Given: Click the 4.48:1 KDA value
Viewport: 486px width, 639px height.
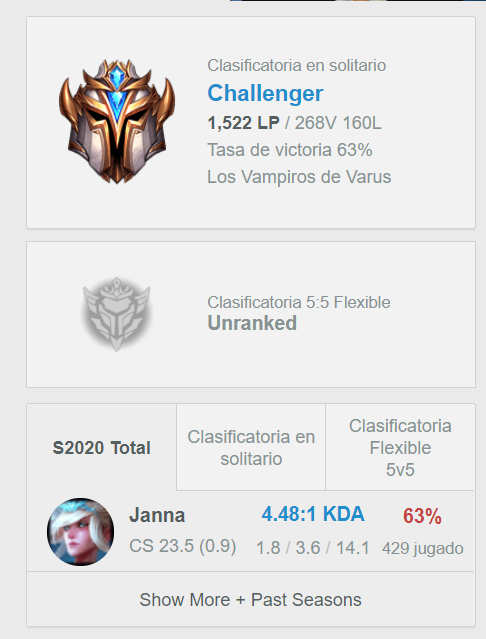Looking at the screenshot, I should click(x=313, y=514).
